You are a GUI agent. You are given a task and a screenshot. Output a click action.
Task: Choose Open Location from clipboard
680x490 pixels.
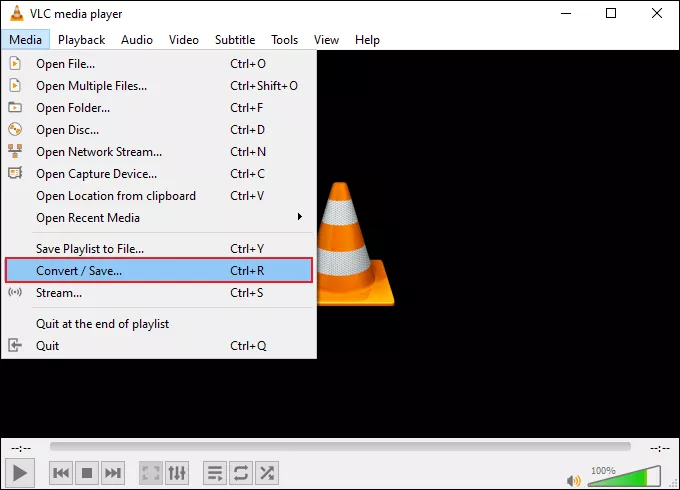coord(159,196)
